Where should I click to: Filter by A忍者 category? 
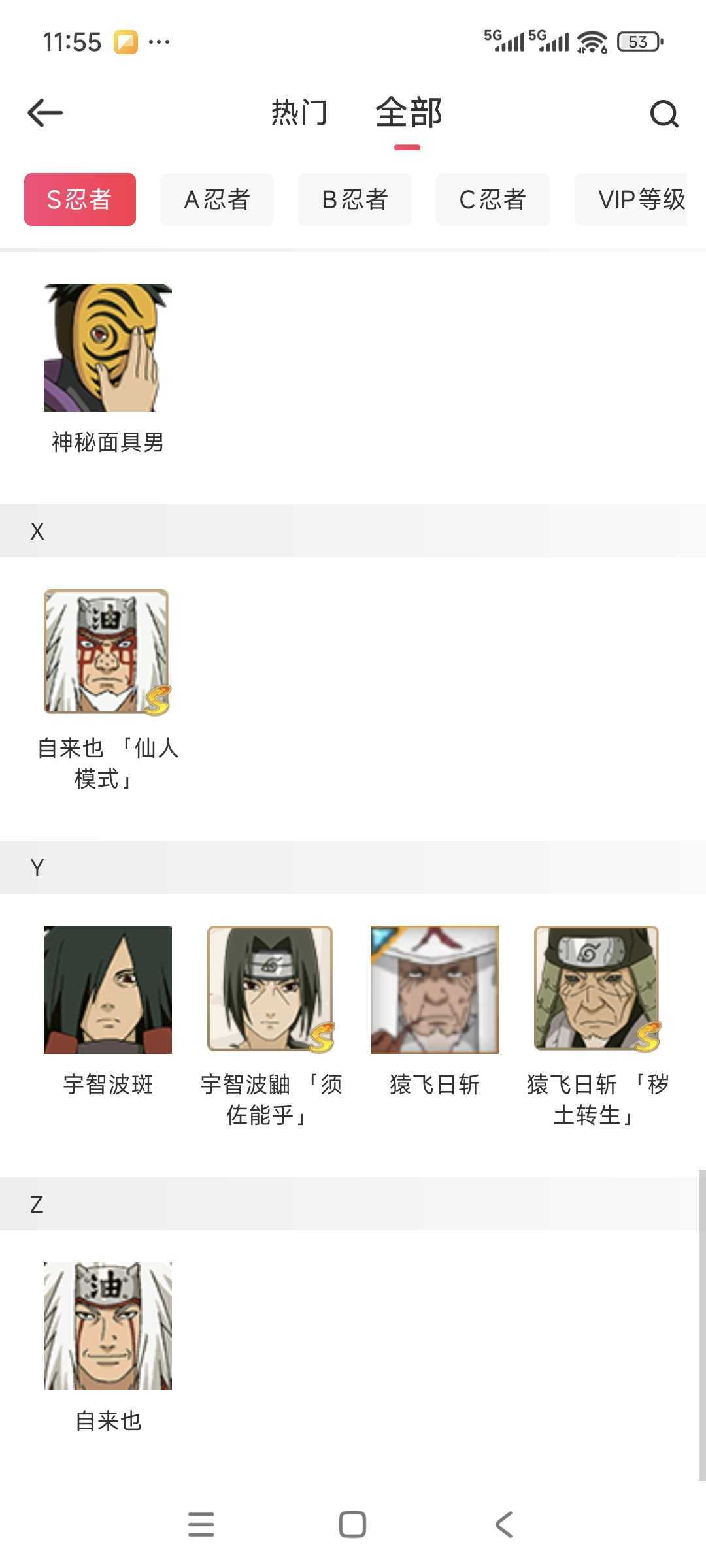[x=217, y=199]
